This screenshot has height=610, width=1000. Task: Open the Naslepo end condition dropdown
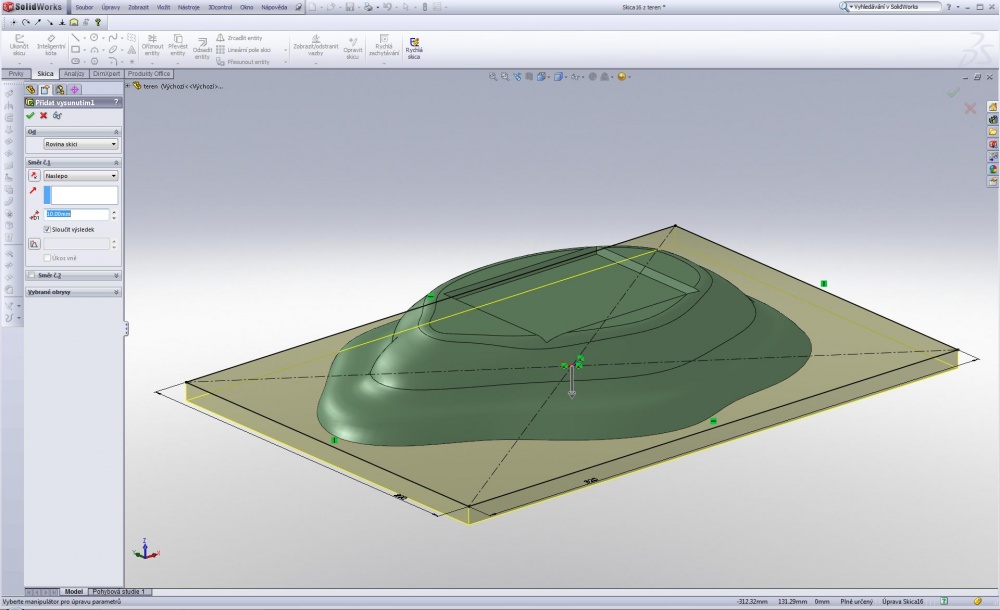point(80,175)
